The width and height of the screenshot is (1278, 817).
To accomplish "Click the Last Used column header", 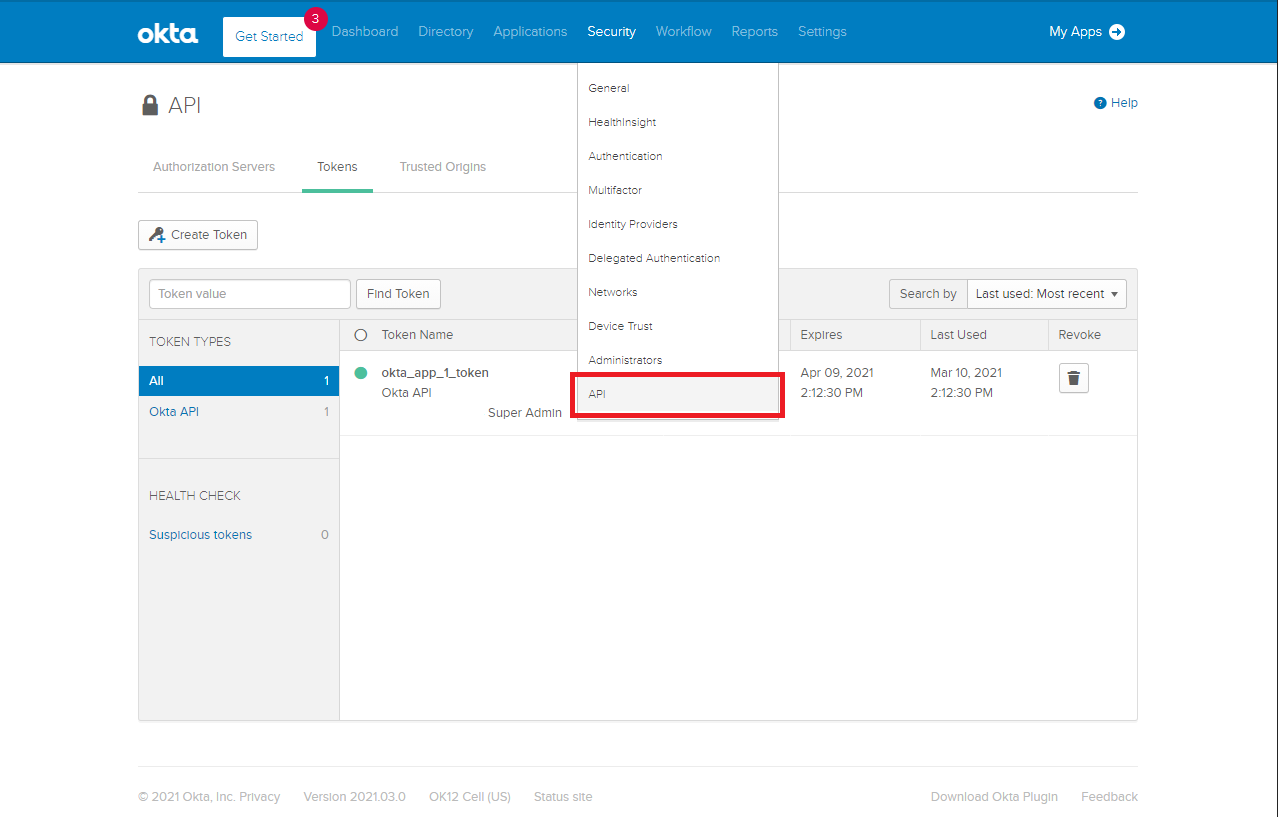I will click(958, 335).
